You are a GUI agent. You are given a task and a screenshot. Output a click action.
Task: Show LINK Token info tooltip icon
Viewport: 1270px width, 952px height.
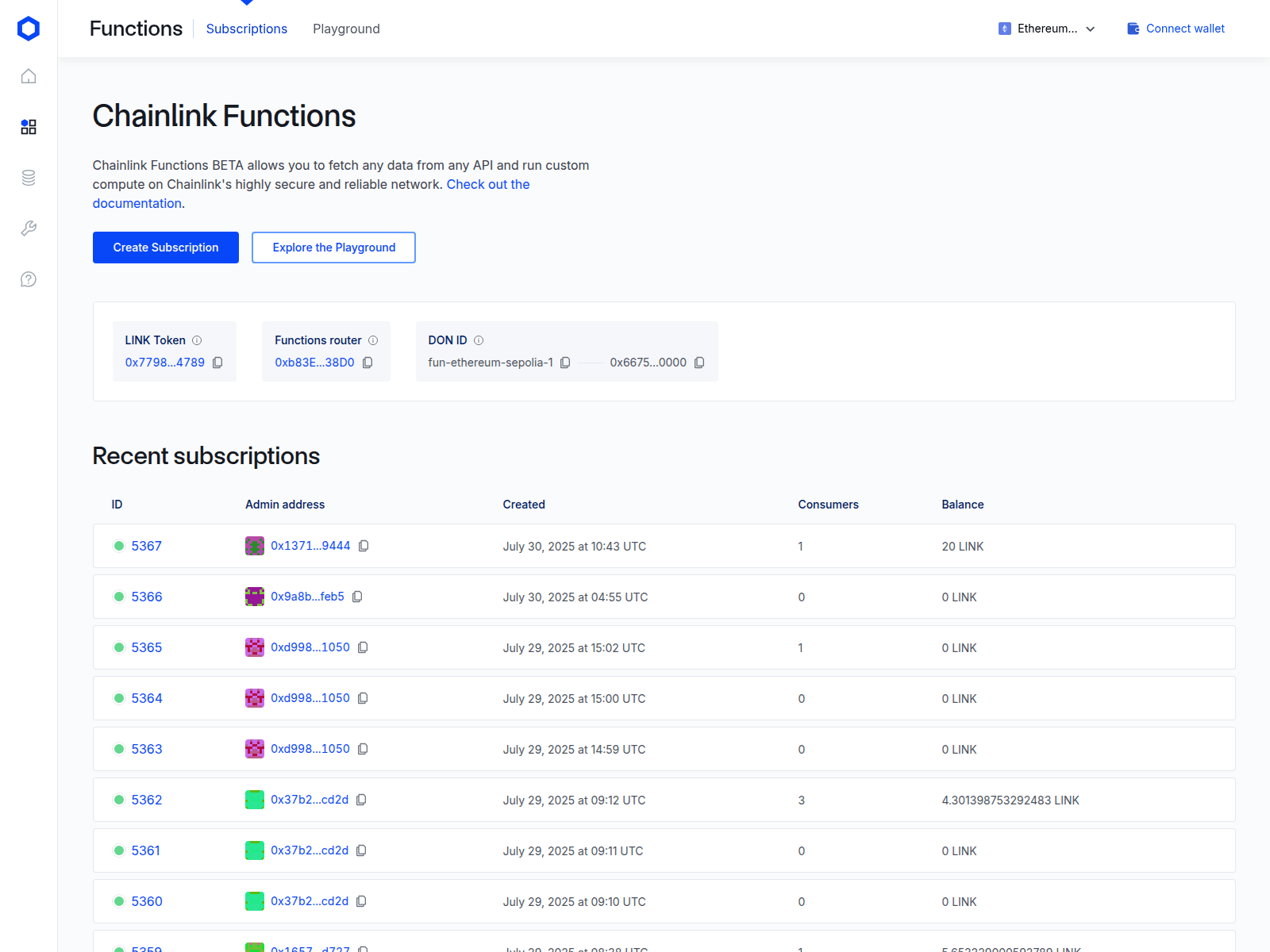click(x=197, y=340)
